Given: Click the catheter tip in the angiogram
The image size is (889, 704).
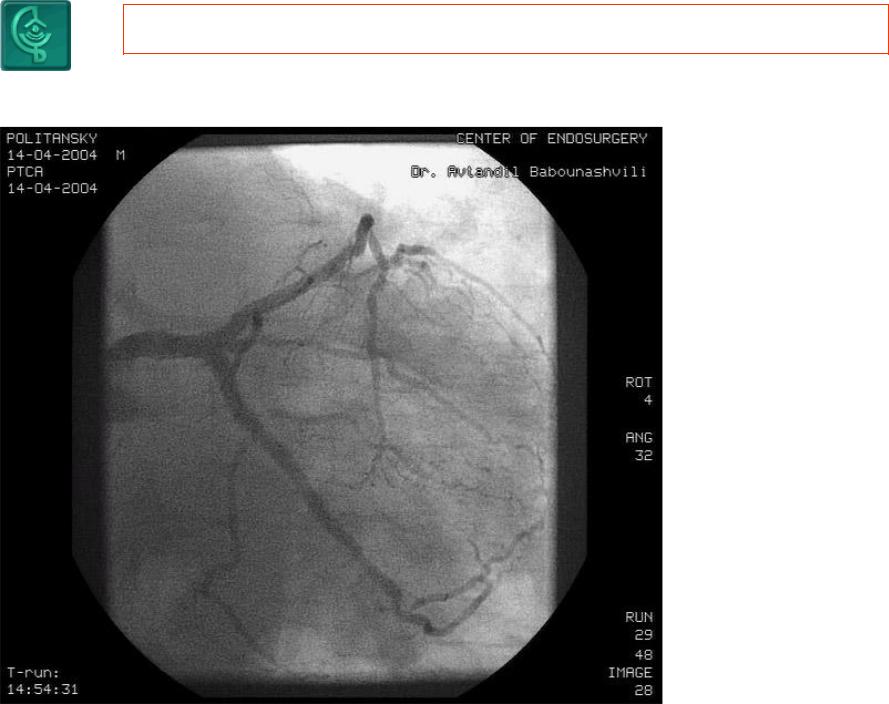Looking at the screenshot, I should [x=366, y=221].
